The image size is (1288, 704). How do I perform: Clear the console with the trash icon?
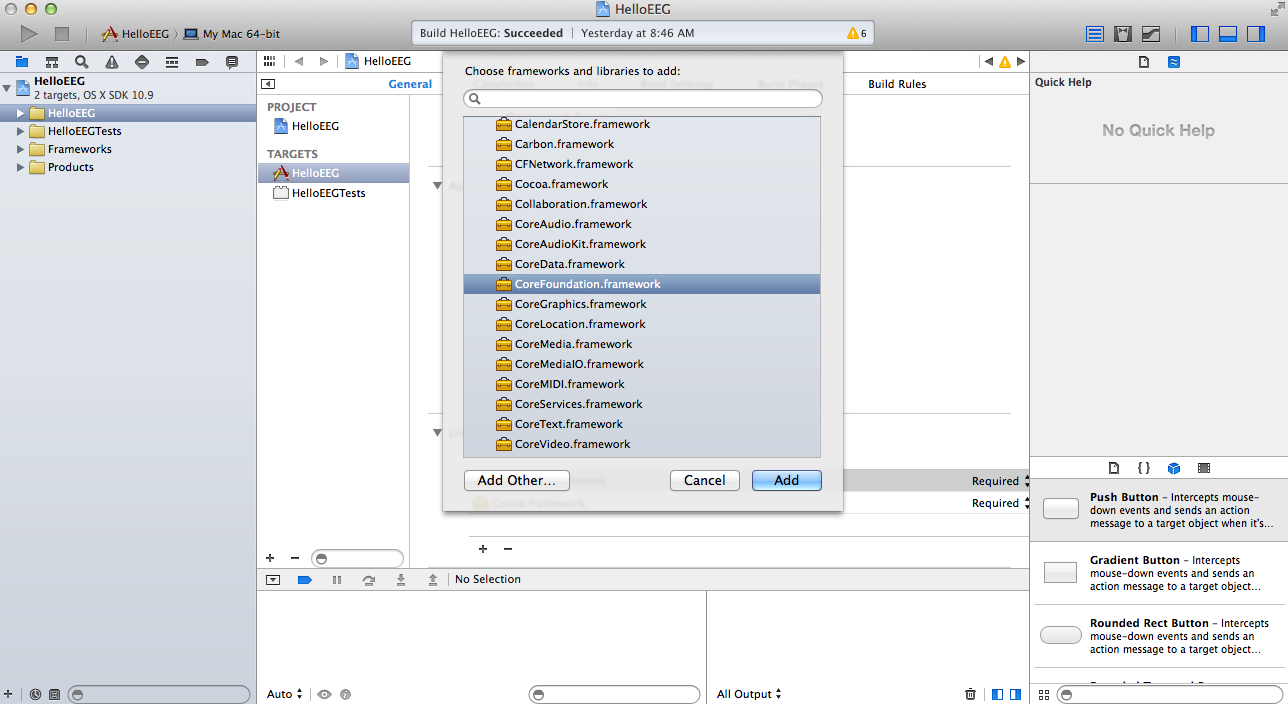[x=970, y=694]
